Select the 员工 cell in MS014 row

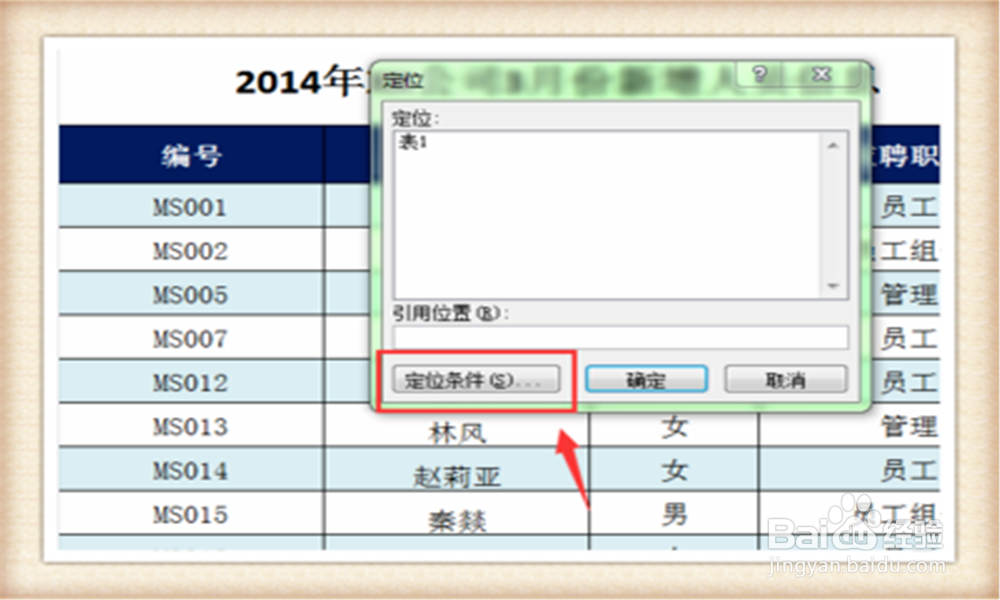850,470
